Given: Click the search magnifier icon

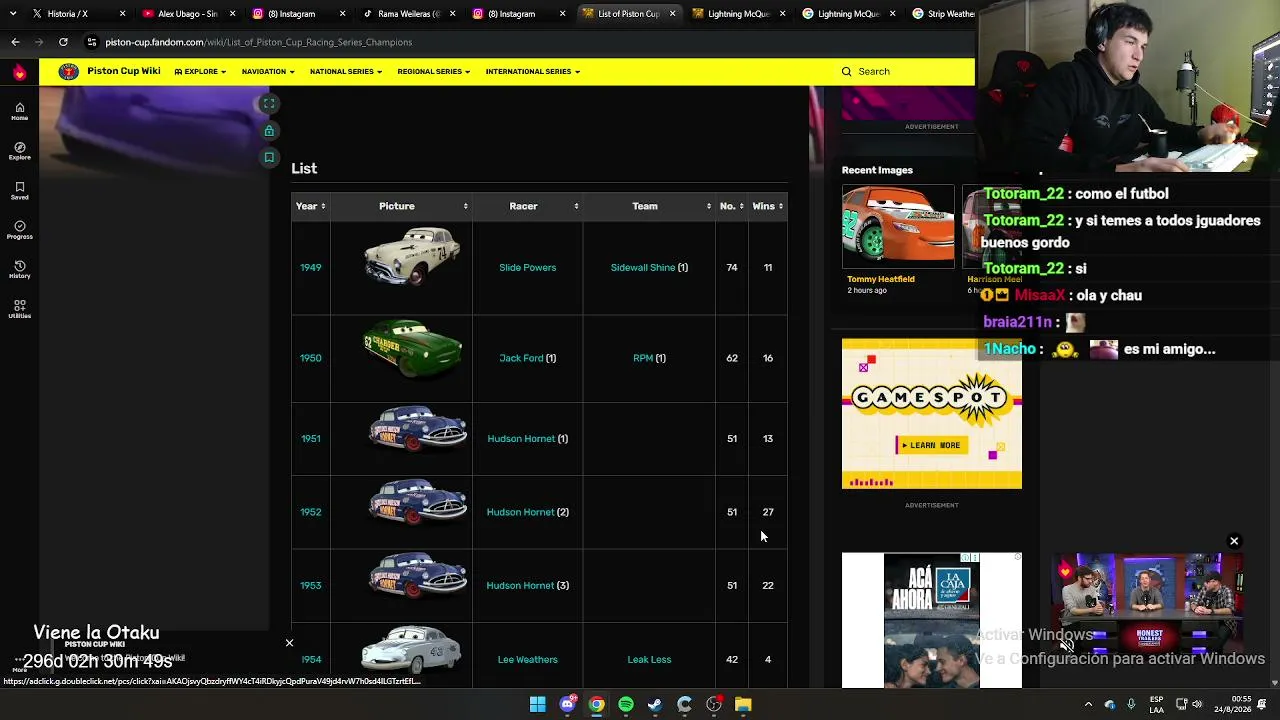Looking at the screenshot, I should [846, 71].
